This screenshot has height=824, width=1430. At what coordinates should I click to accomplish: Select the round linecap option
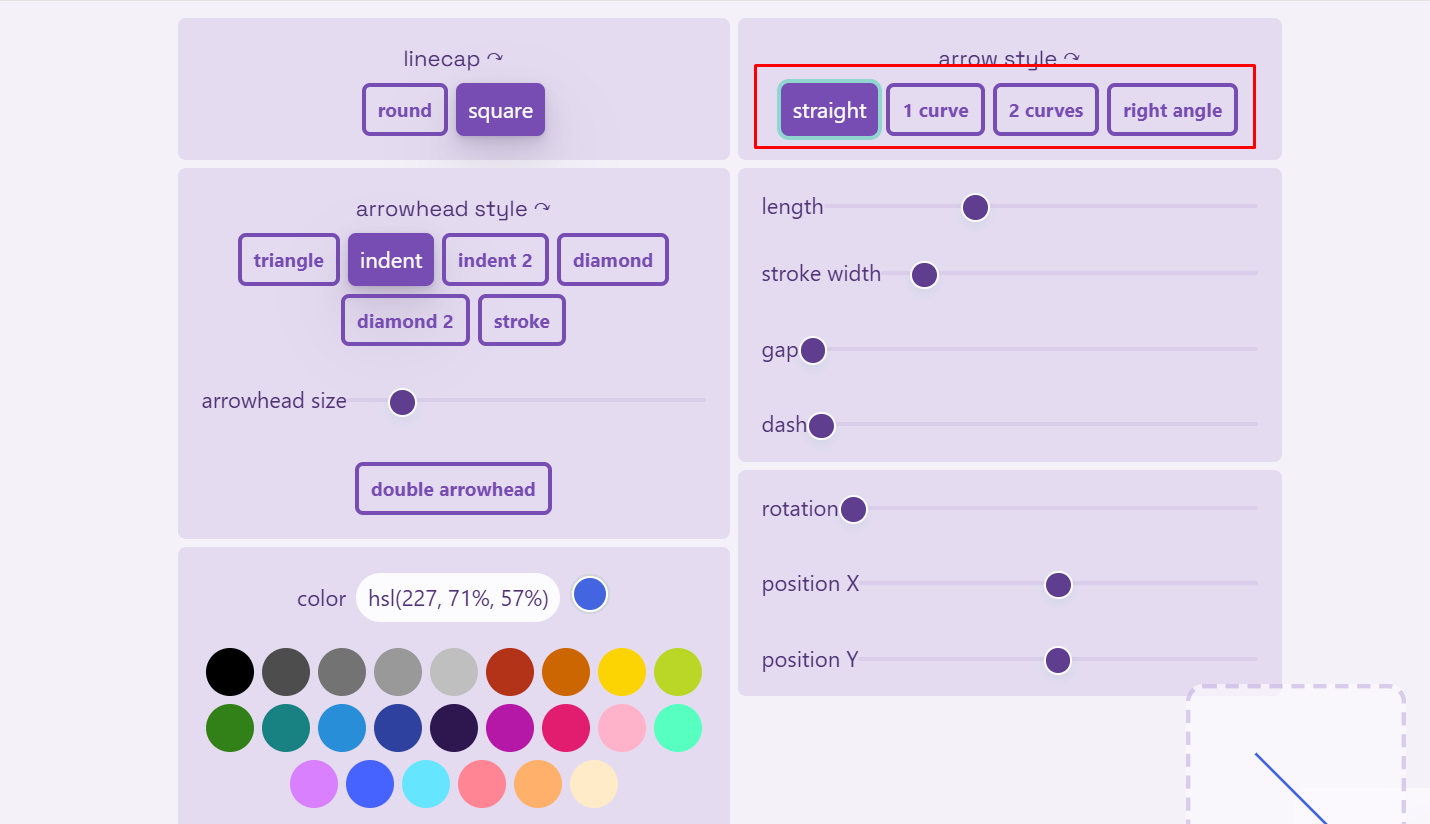405,110
